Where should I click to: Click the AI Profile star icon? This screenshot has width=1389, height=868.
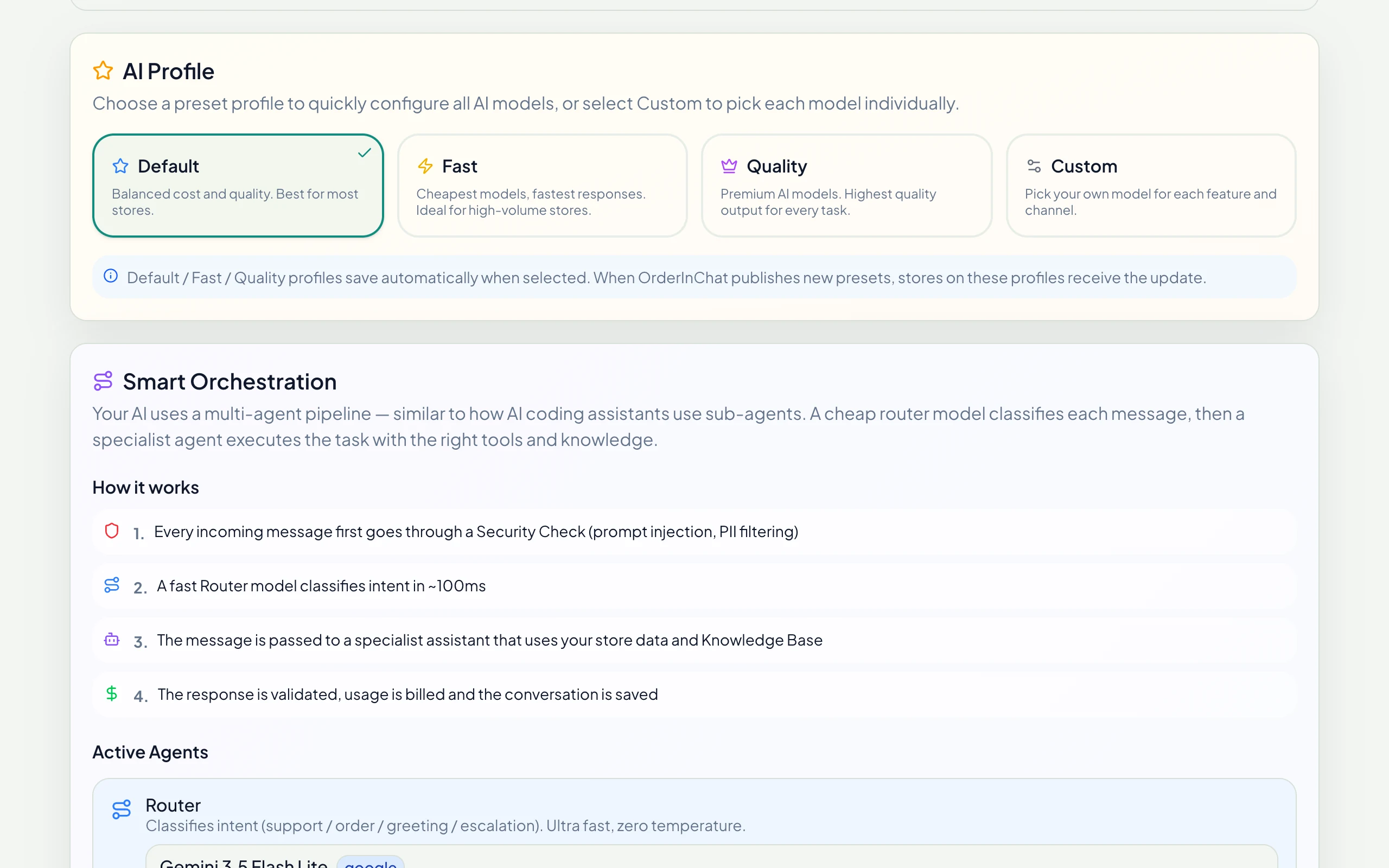click(103, 71)
